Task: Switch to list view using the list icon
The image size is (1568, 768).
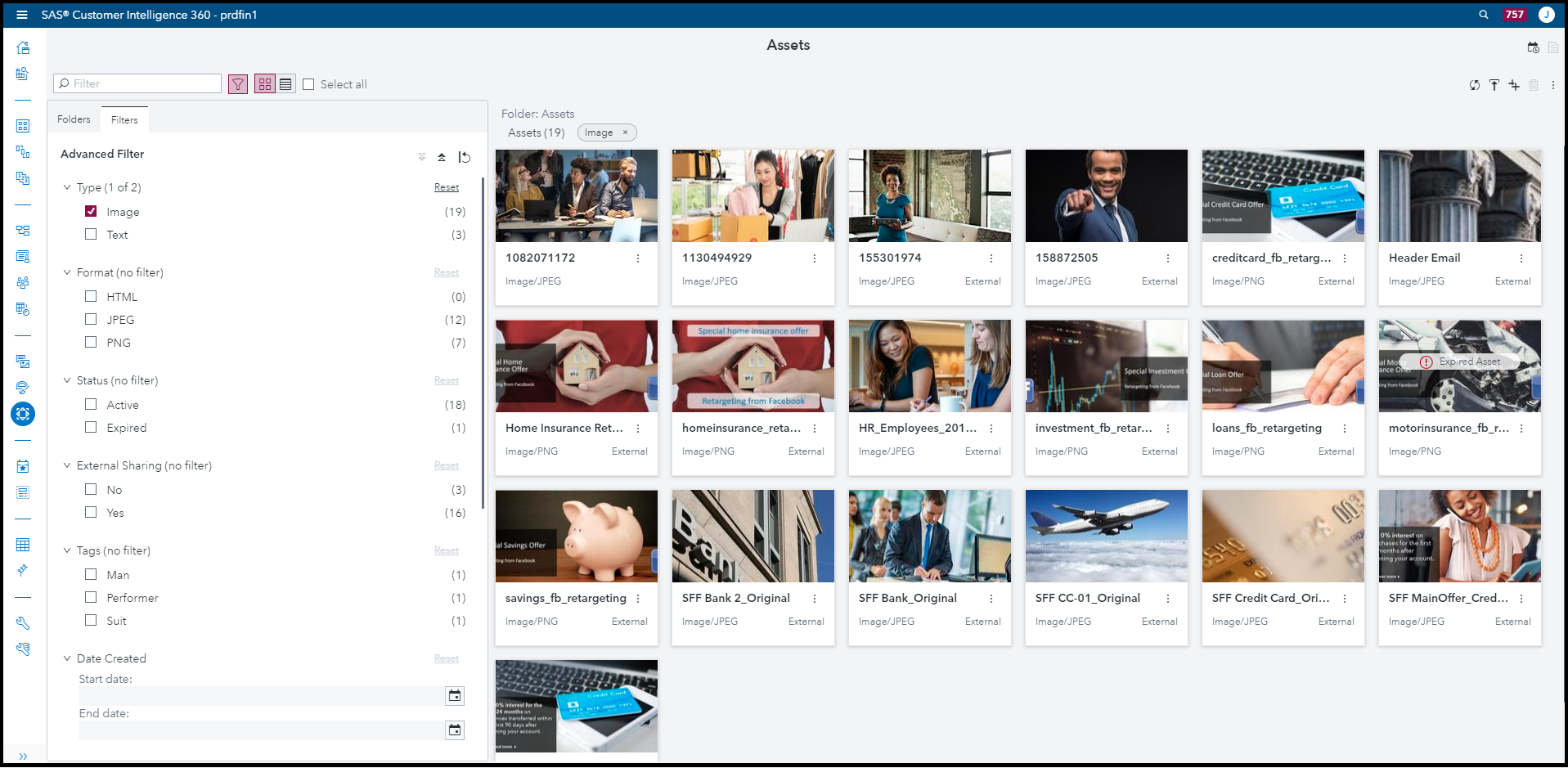Action: coord(285,83)
